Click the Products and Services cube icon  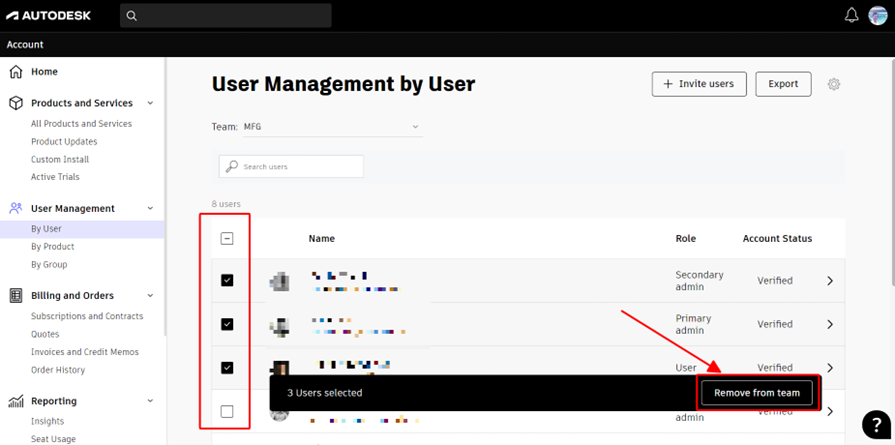pos(16,103)
